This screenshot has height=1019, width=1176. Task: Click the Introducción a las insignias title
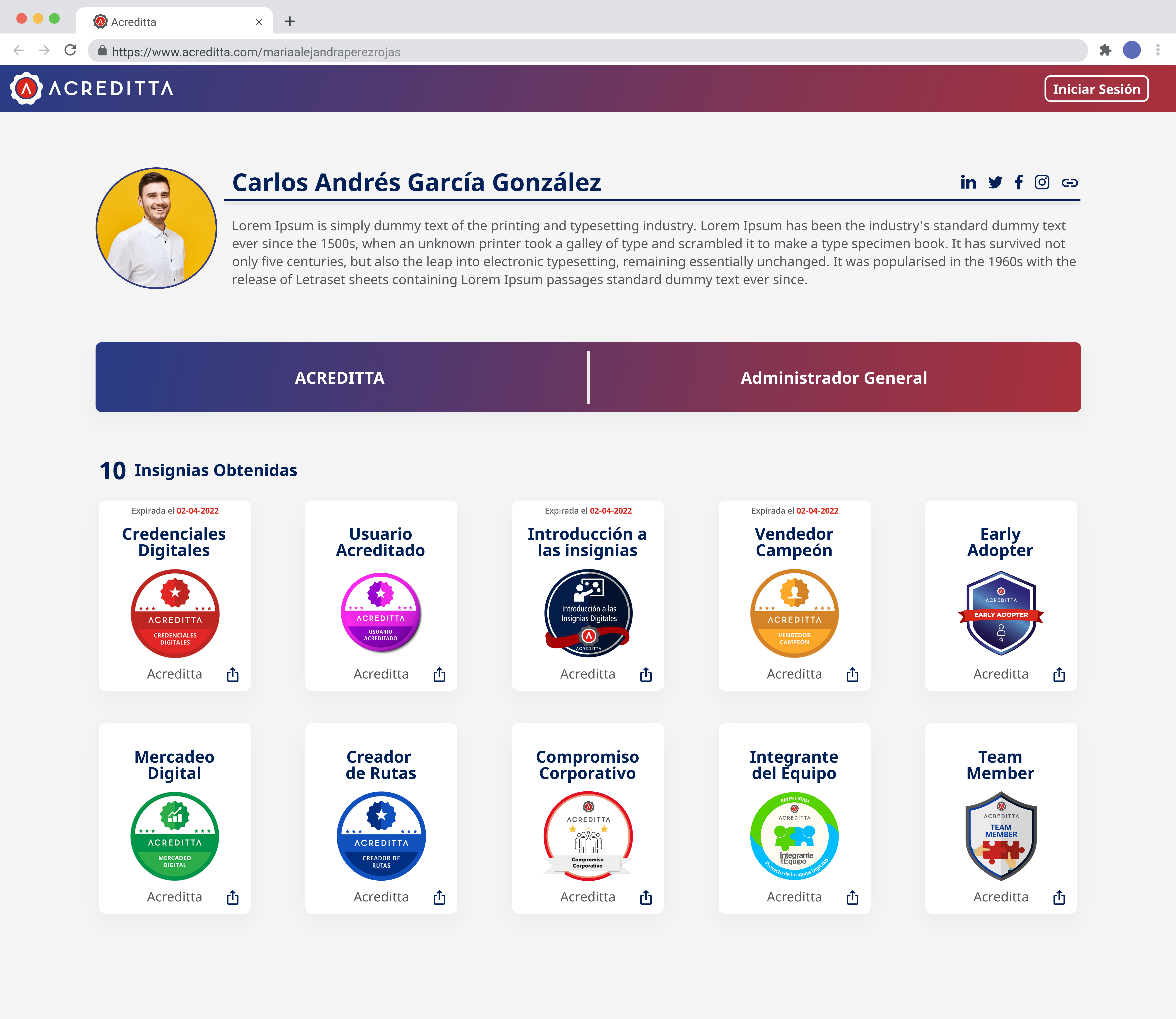[587, 542]
